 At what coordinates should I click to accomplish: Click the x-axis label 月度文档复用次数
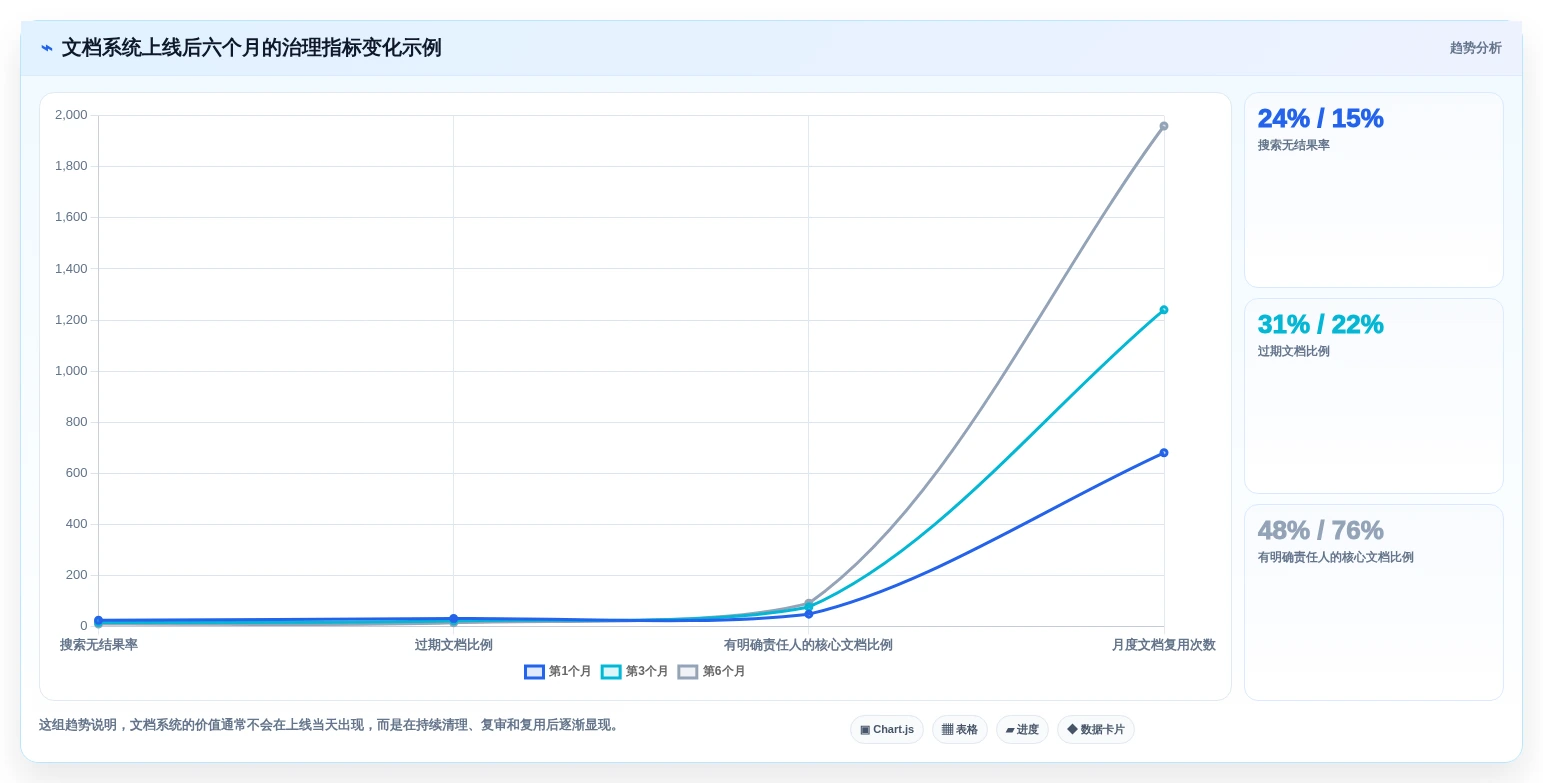pyautogui.click(x=1164, y=645)
